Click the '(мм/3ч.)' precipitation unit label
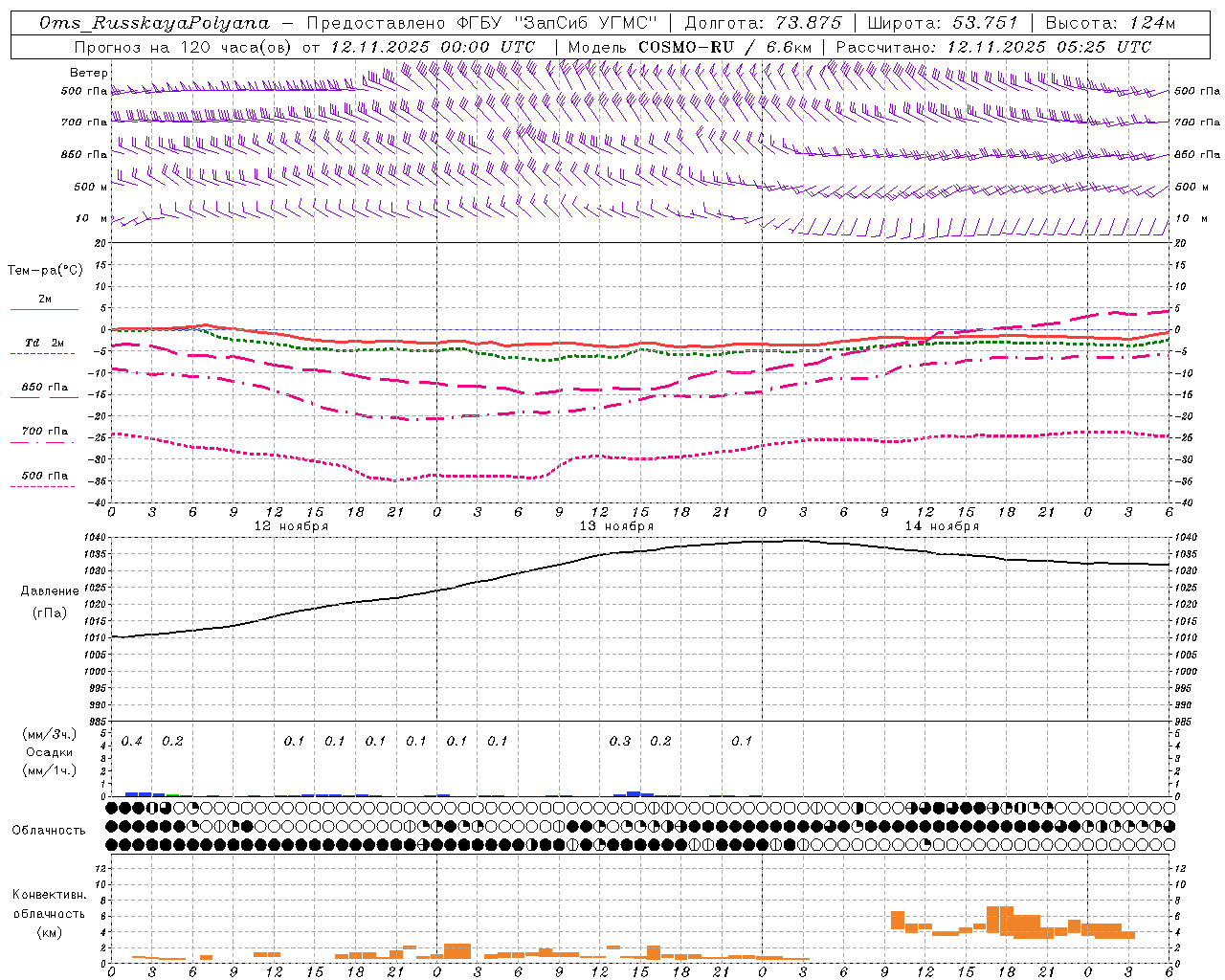 coord(50,734)
